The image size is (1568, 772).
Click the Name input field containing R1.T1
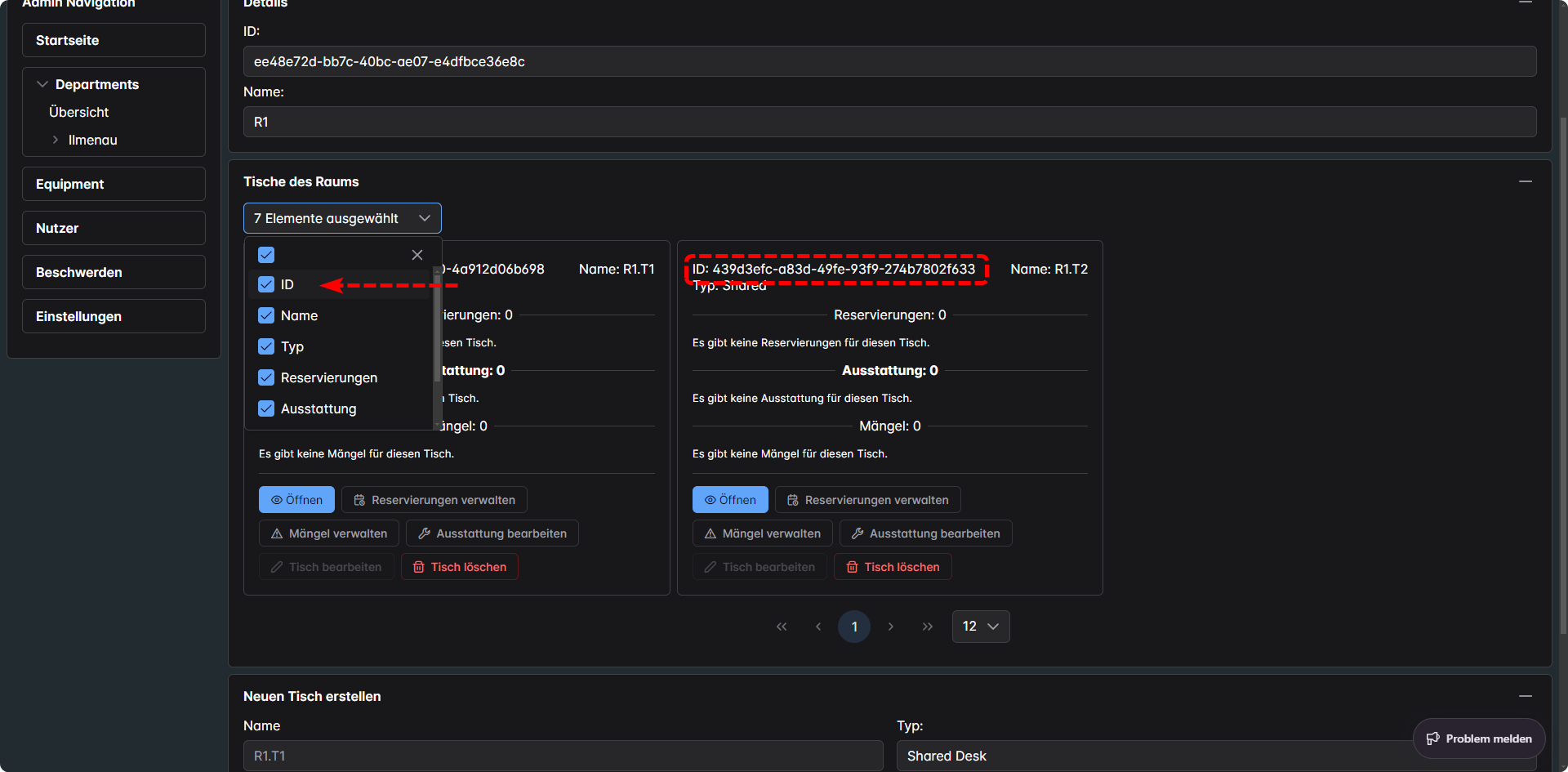pyautogui.click(x=563, y=756)
